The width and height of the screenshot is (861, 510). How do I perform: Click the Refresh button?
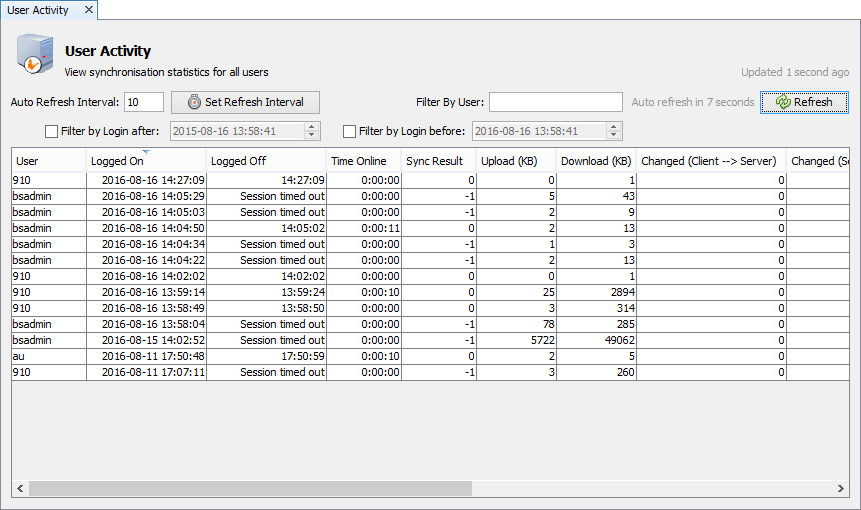coord(804,102)
